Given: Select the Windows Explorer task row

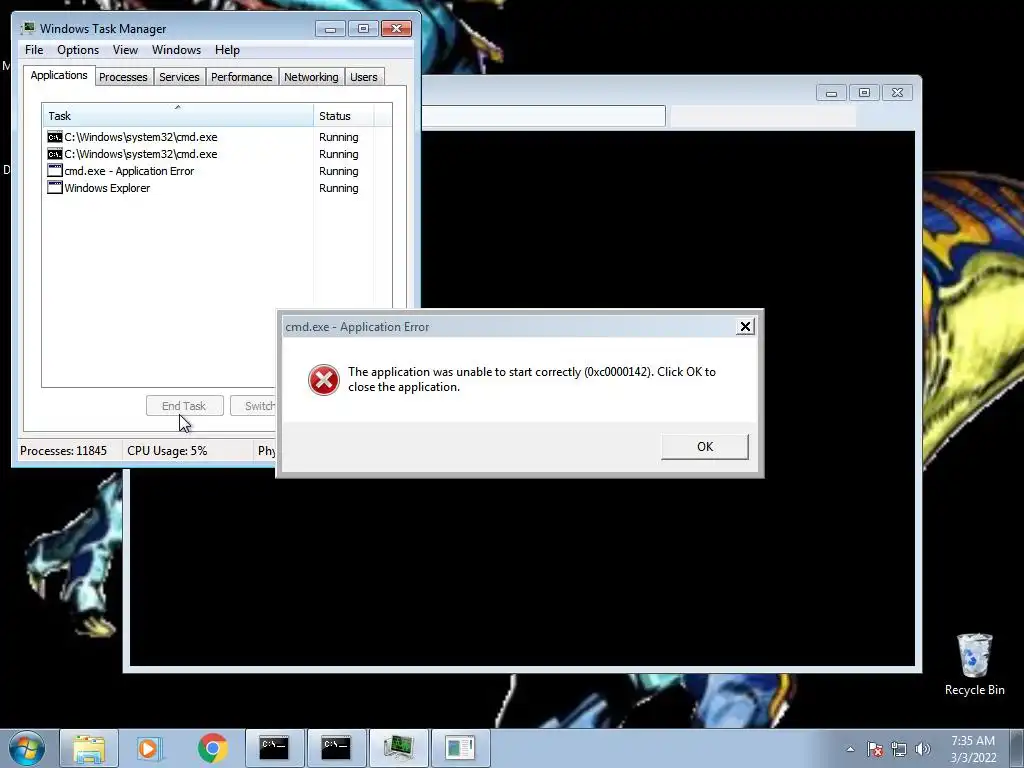Looking at the screenshot, I should click(217, 188).
